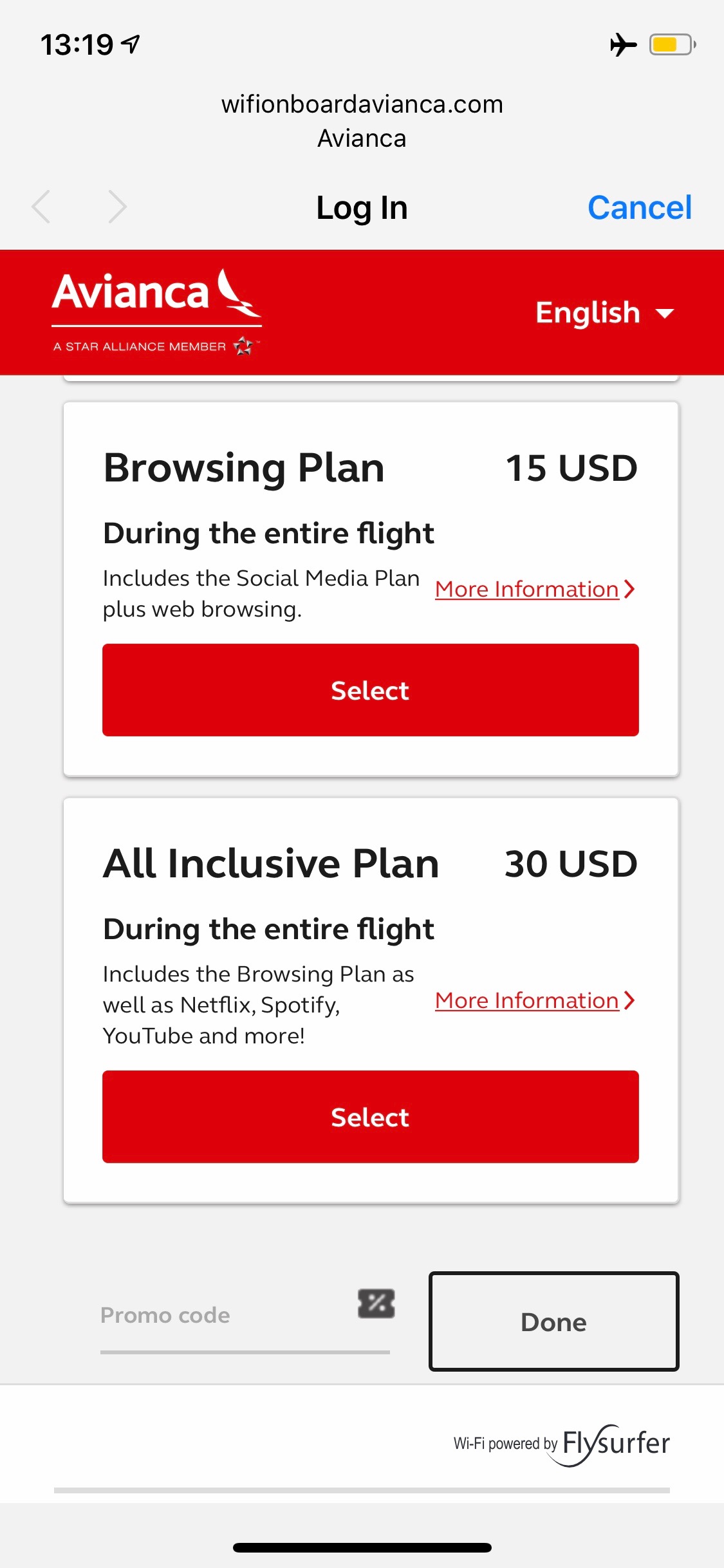
Task: Tap the All Inclusive Plan title
Action: click(271, 864)
